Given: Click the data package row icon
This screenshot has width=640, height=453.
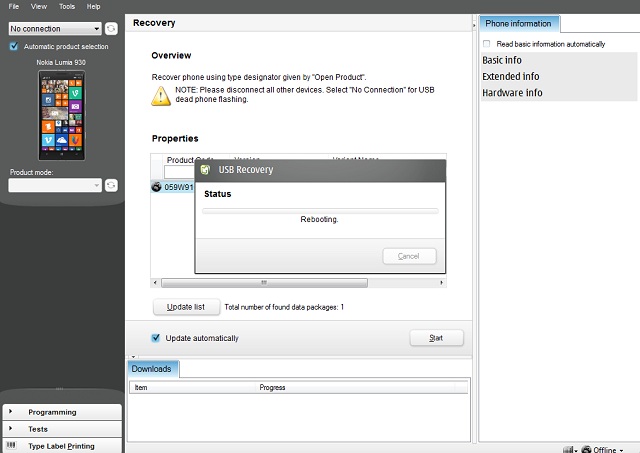Looking at the screenshot, I should click(x=156, y=187).
